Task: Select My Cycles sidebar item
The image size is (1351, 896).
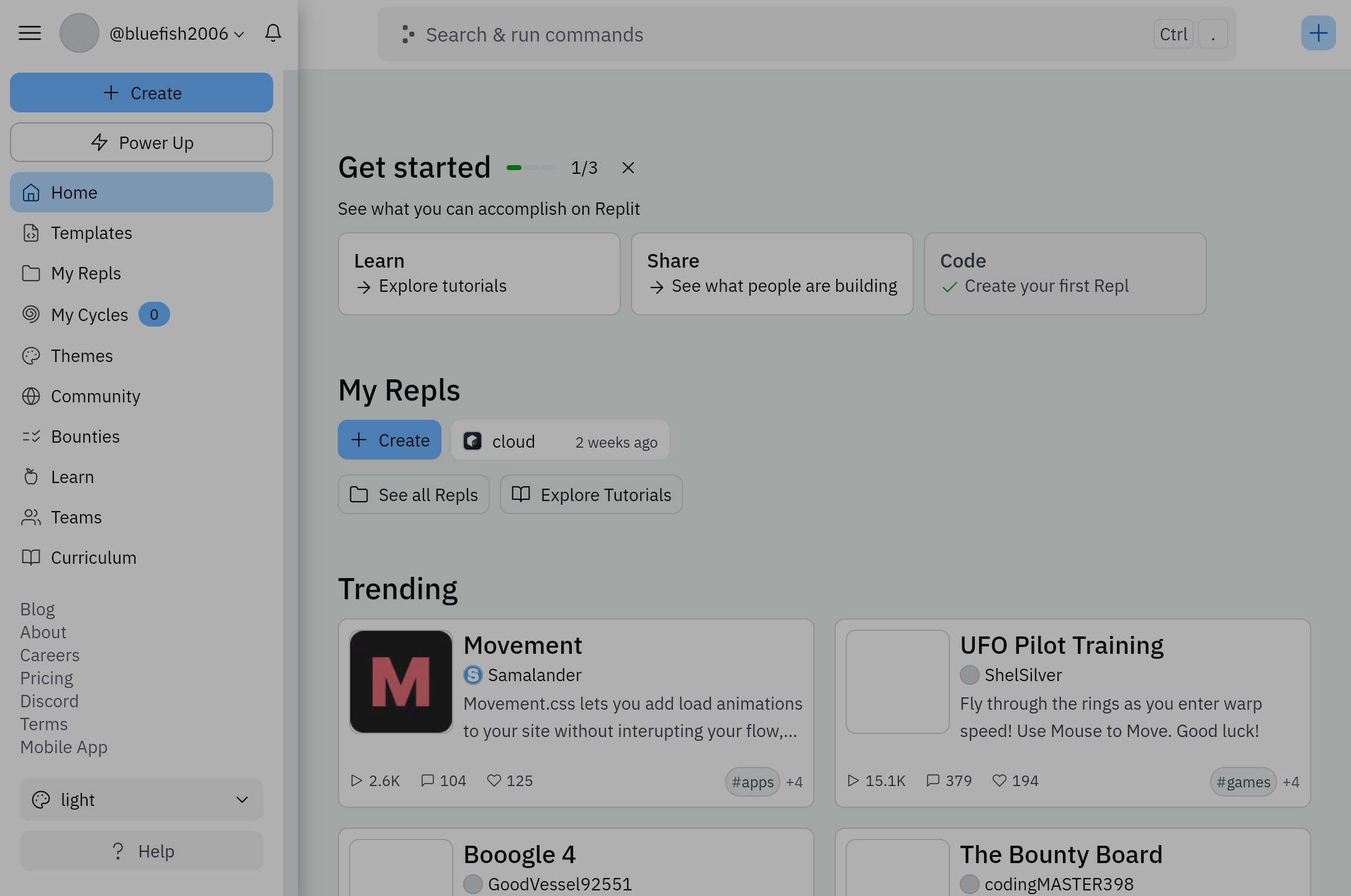Action: [89, 315]
